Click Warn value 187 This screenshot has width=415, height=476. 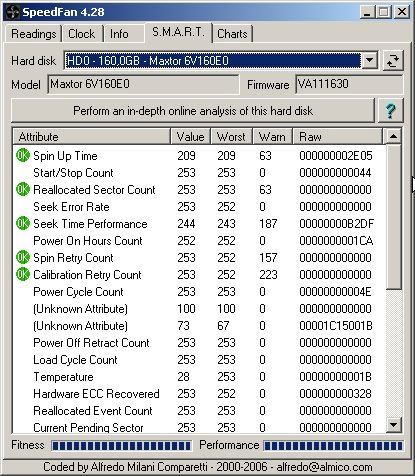click(268, 223)
